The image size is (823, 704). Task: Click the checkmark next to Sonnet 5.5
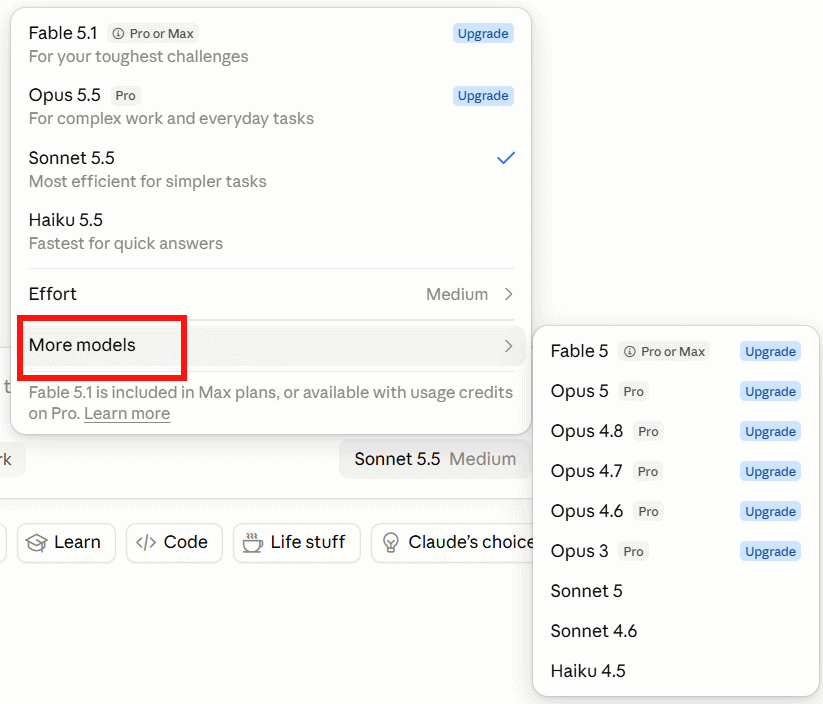point(505,157)
